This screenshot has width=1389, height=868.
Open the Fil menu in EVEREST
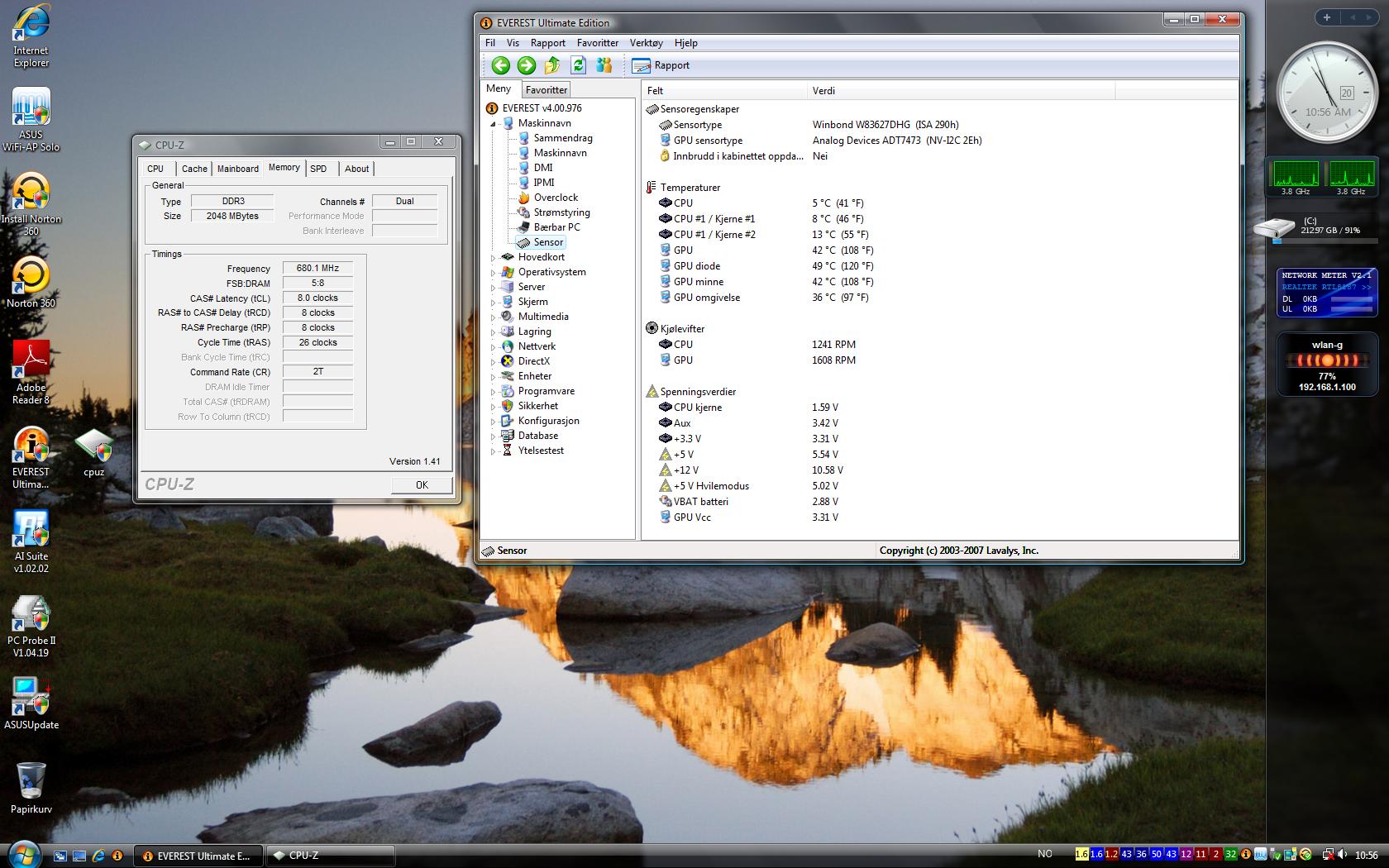click(x=490, y=43)
